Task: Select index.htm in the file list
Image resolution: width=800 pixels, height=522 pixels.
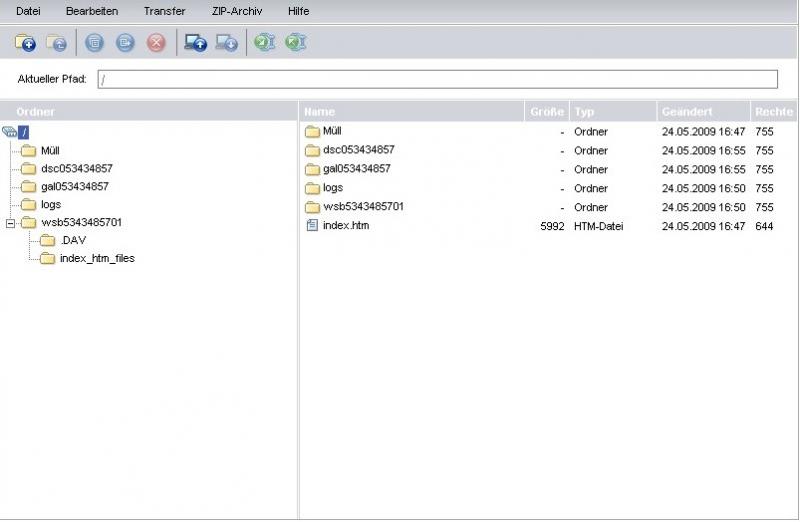Action: click(x=345, y=226)
